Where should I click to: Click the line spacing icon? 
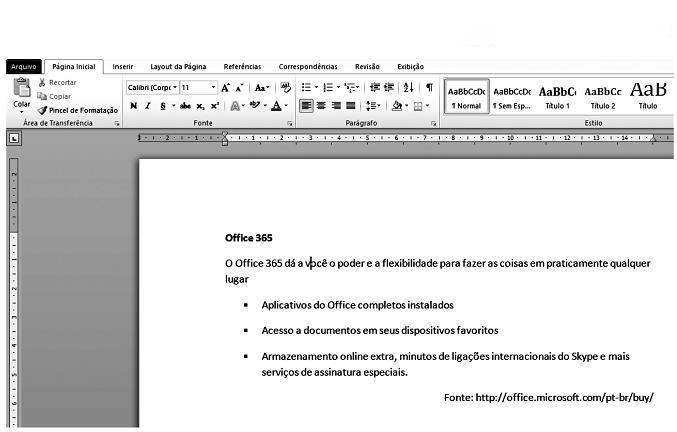[371, 106]
